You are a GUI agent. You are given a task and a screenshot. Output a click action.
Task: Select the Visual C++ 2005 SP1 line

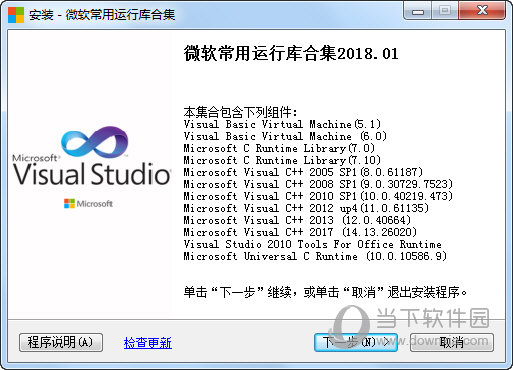pyautogui.click(x=303, y=172)
